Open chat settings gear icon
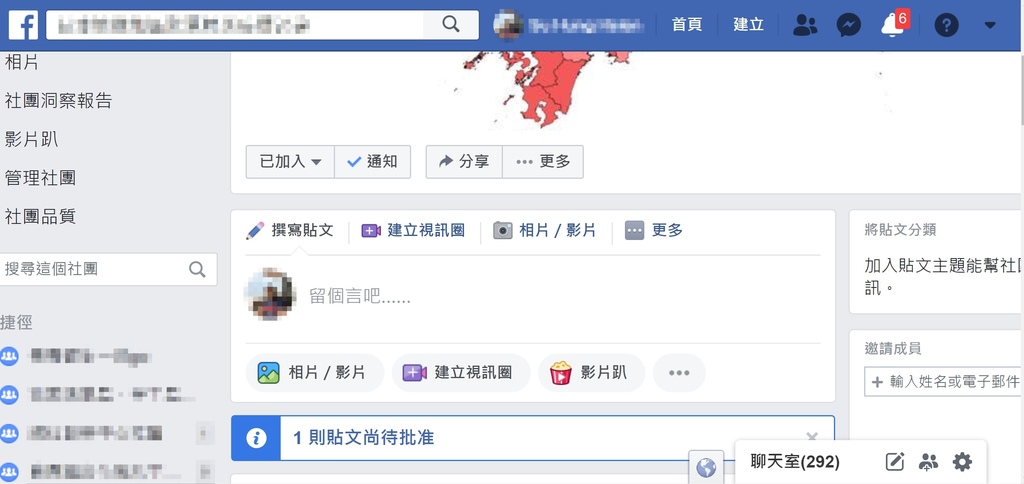 tap(962, 462)
